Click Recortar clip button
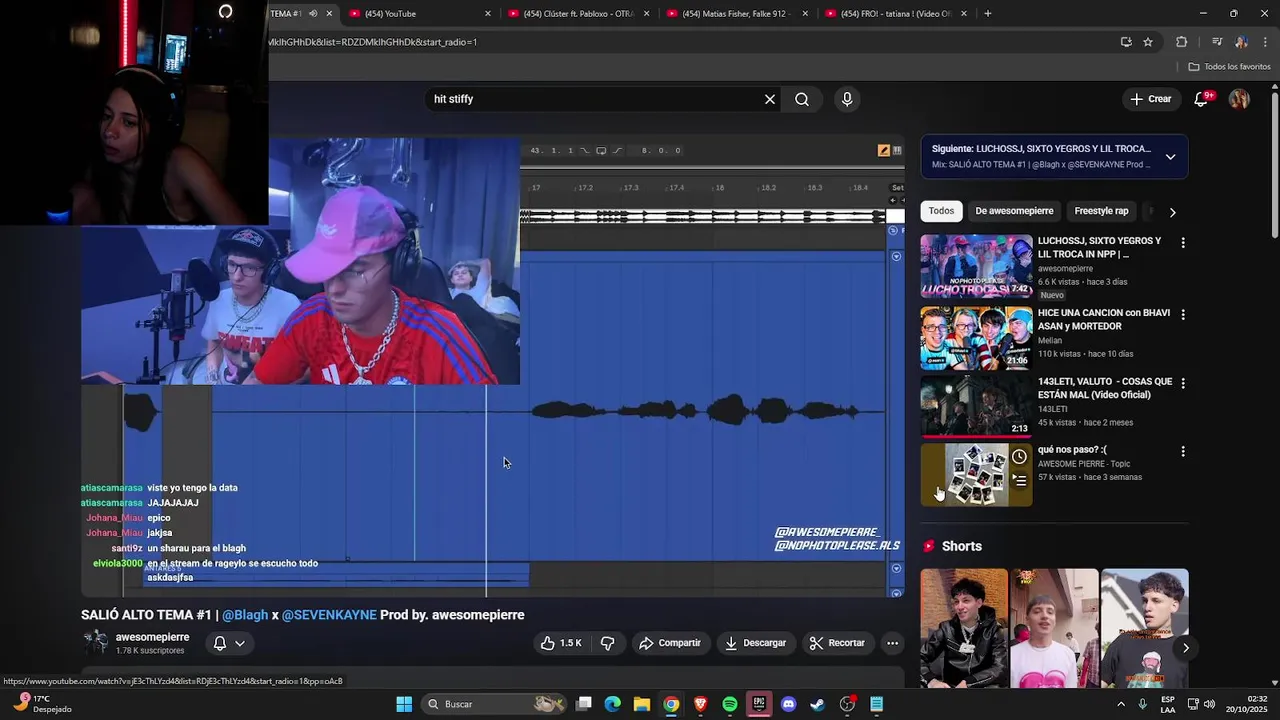This screenshot has width=1280, height=720. point(837,643)
